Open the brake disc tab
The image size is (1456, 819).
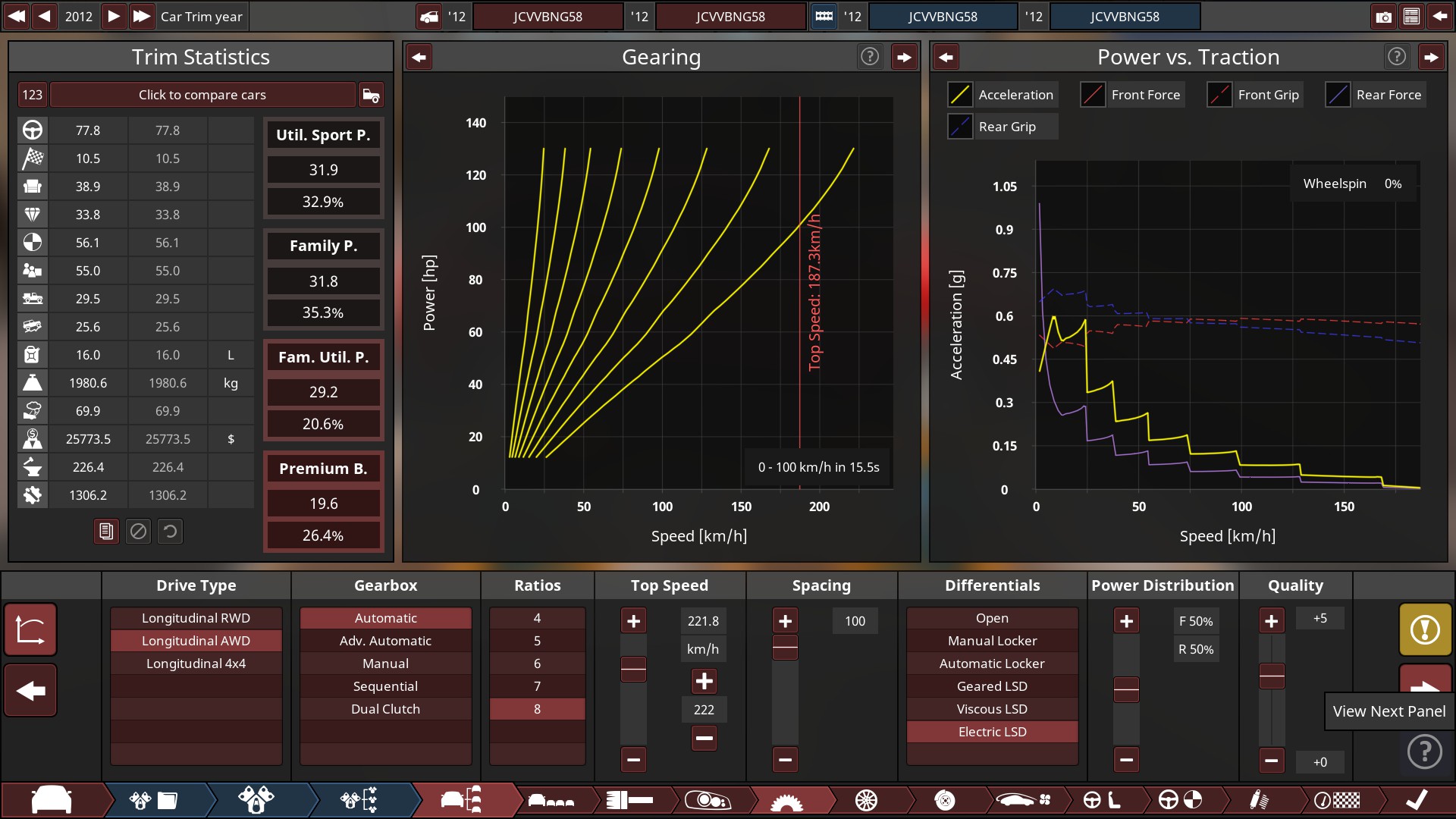point(945,800)
